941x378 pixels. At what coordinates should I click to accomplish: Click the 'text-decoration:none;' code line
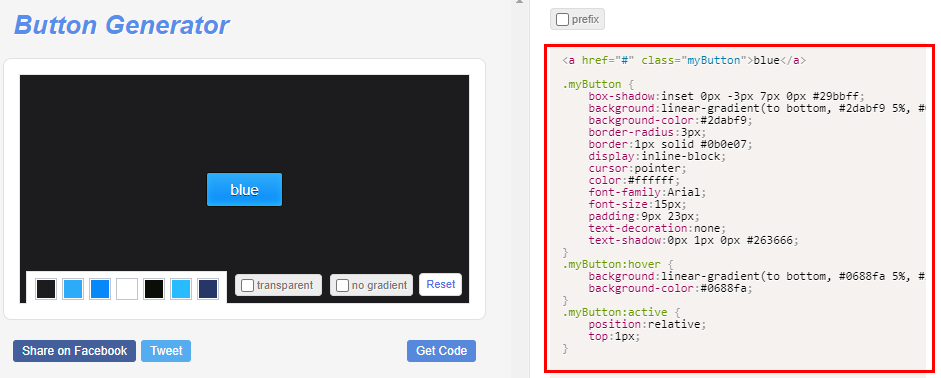point(657,229)
